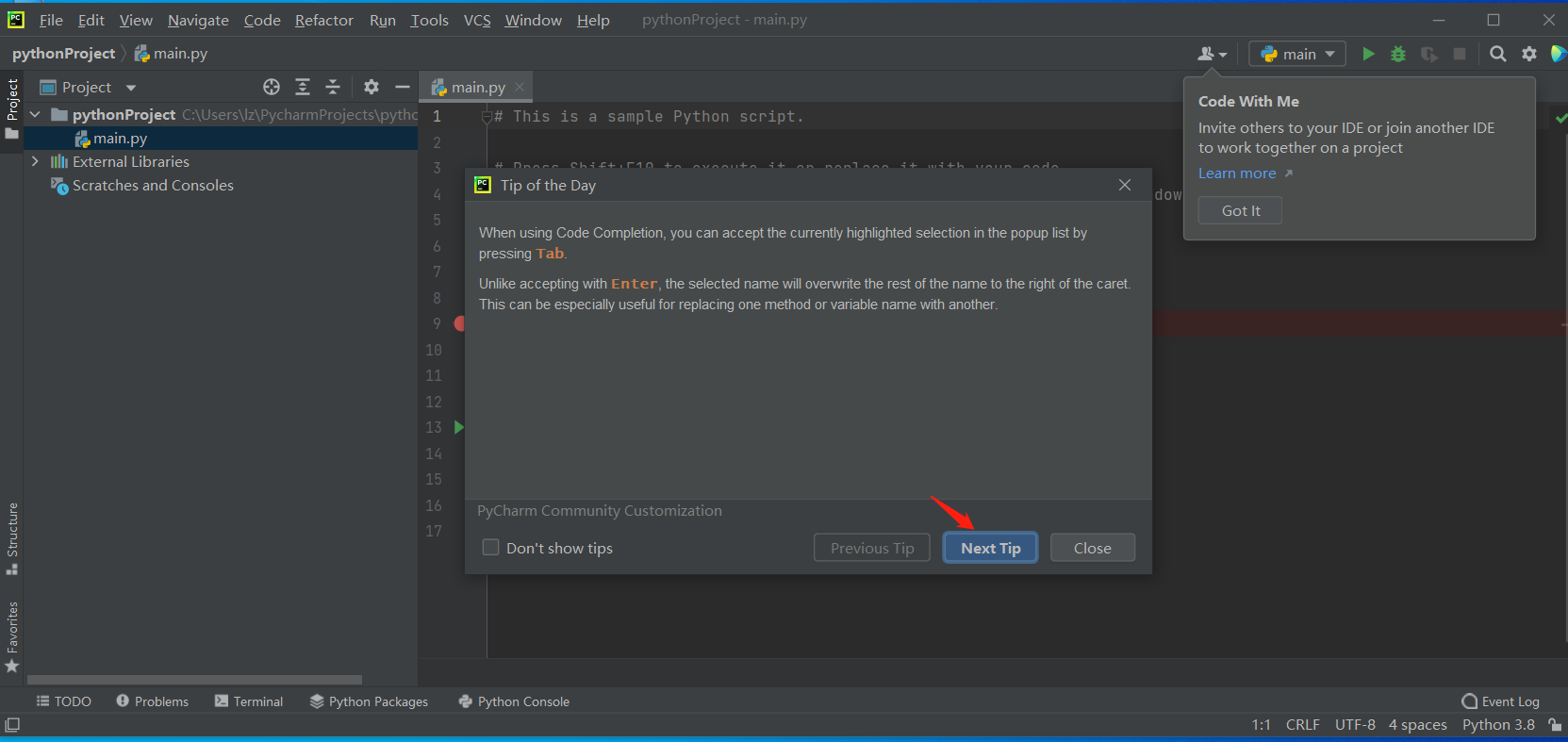The width and height of the screenshot is (1568, 742).
Task: Open the Python Console tool window
Action: 514,701
